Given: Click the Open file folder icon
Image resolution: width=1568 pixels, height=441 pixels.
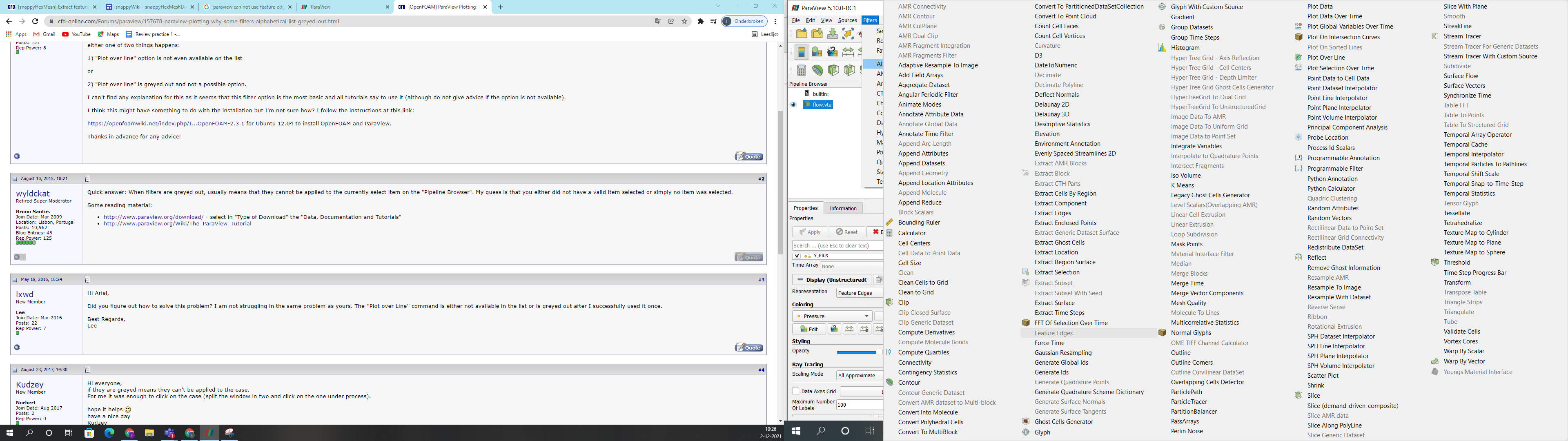Looking at the screenshot, I should click(801, 33).
